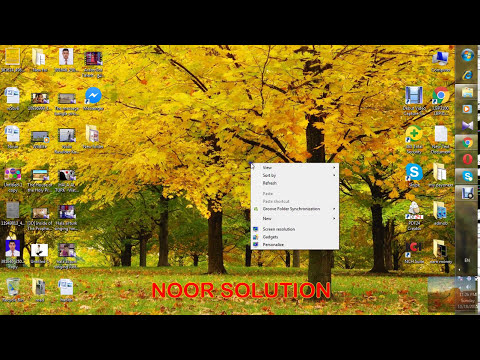This screenshot has height=360, width=480.
Task: Open the Skype desktop shortcut
Action: tap(414, 175)
